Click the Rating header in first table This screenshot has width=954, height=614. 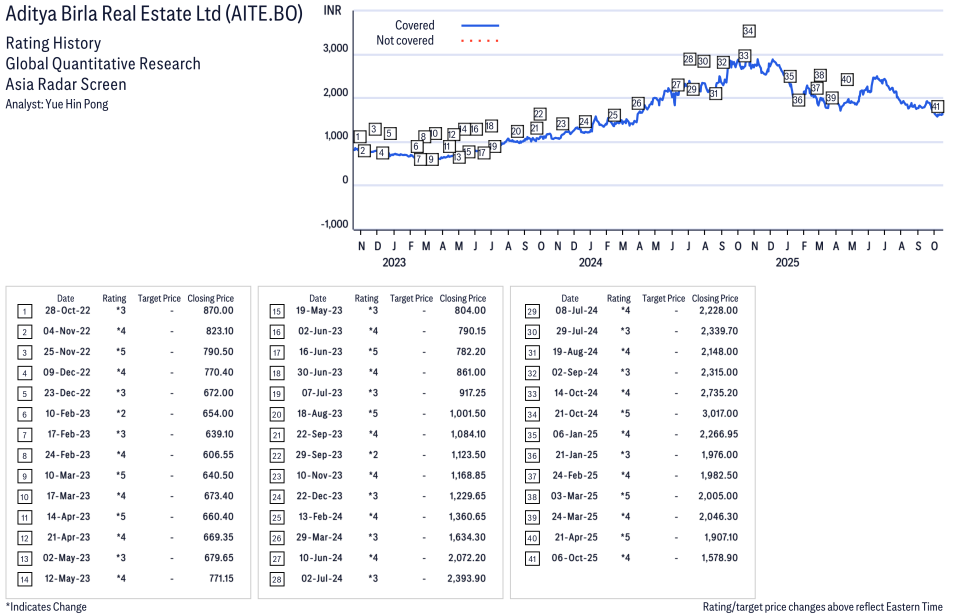pos(114,298)
